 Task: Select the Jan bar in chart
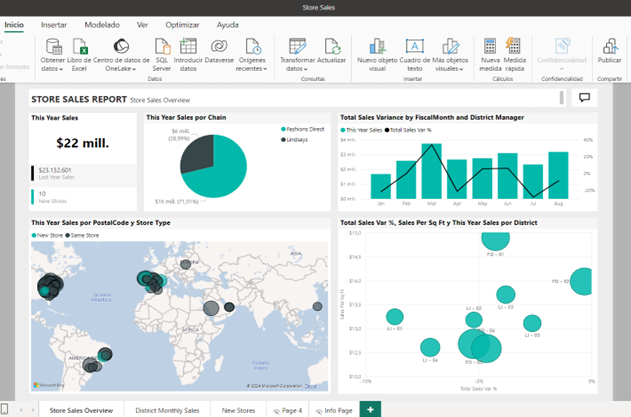pyautogui.click(x=381, y=186)
